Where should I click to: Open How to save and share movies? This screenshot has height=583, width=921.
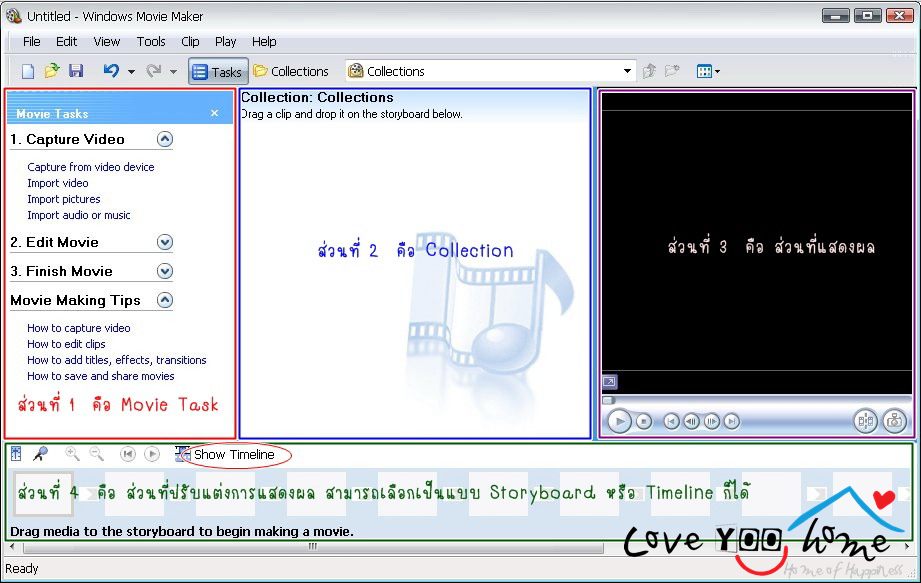click(x=100, y=376)
